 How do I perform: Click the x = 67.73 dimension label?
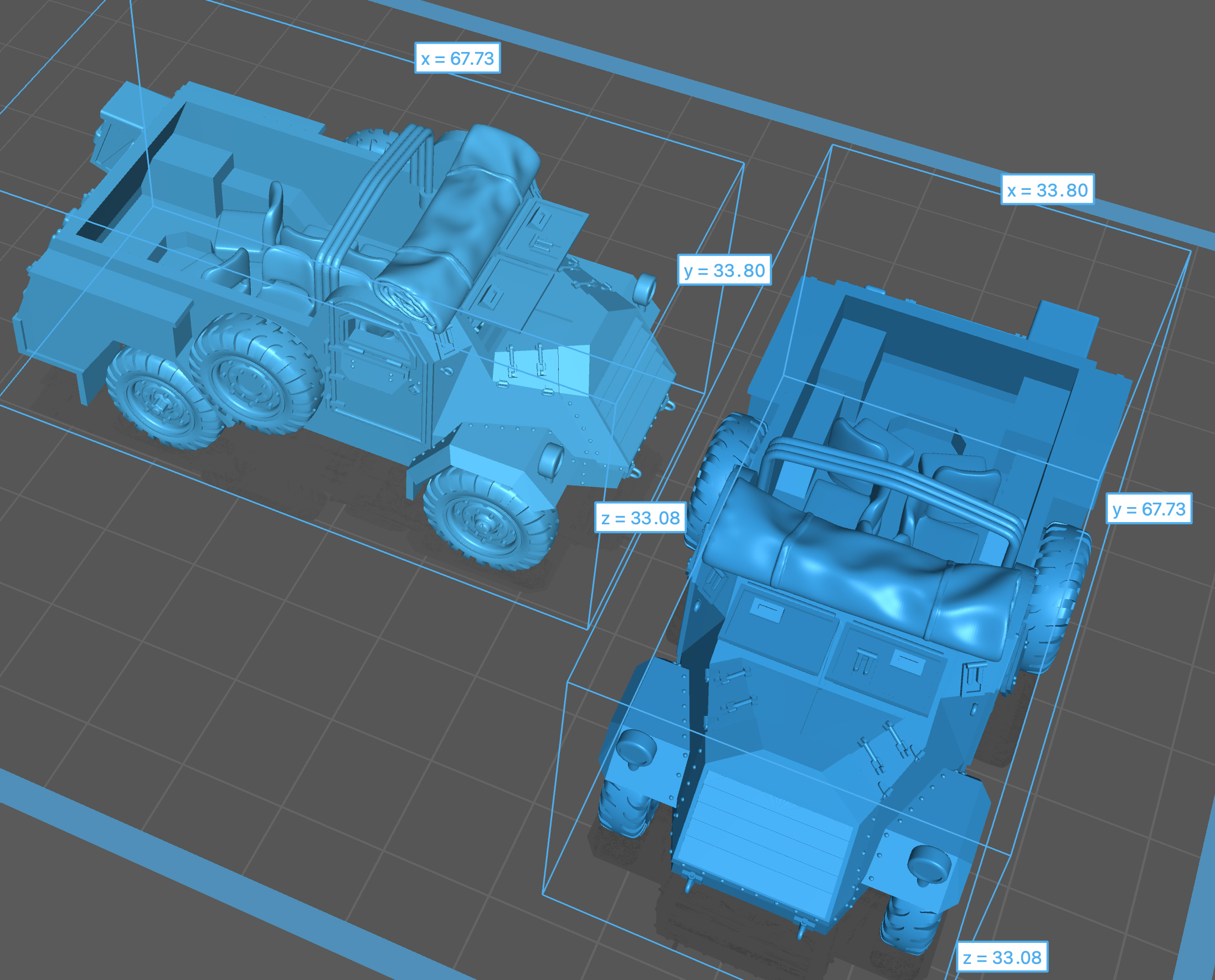click(457, 58)
